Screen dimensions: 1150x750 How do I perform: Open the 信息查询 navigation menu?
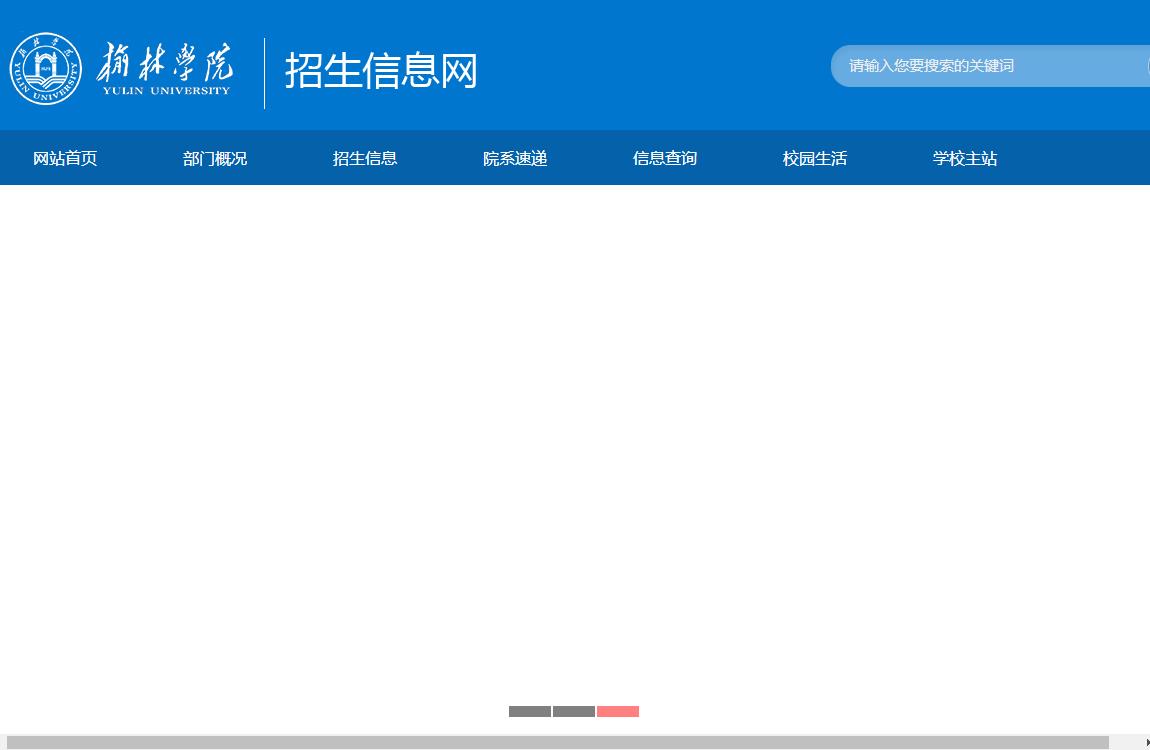click(x=665, y=158)
